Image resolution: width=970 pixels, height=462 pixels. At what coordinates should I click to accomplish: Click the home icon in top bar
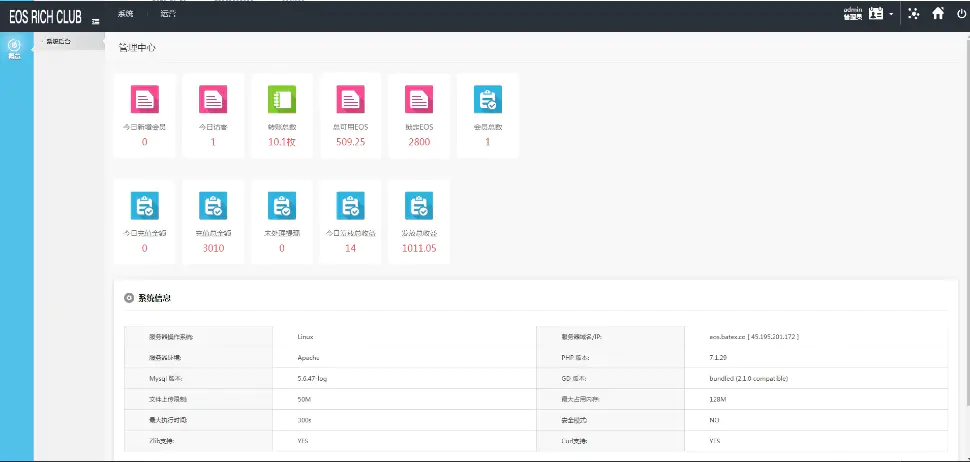coord(937,14)
